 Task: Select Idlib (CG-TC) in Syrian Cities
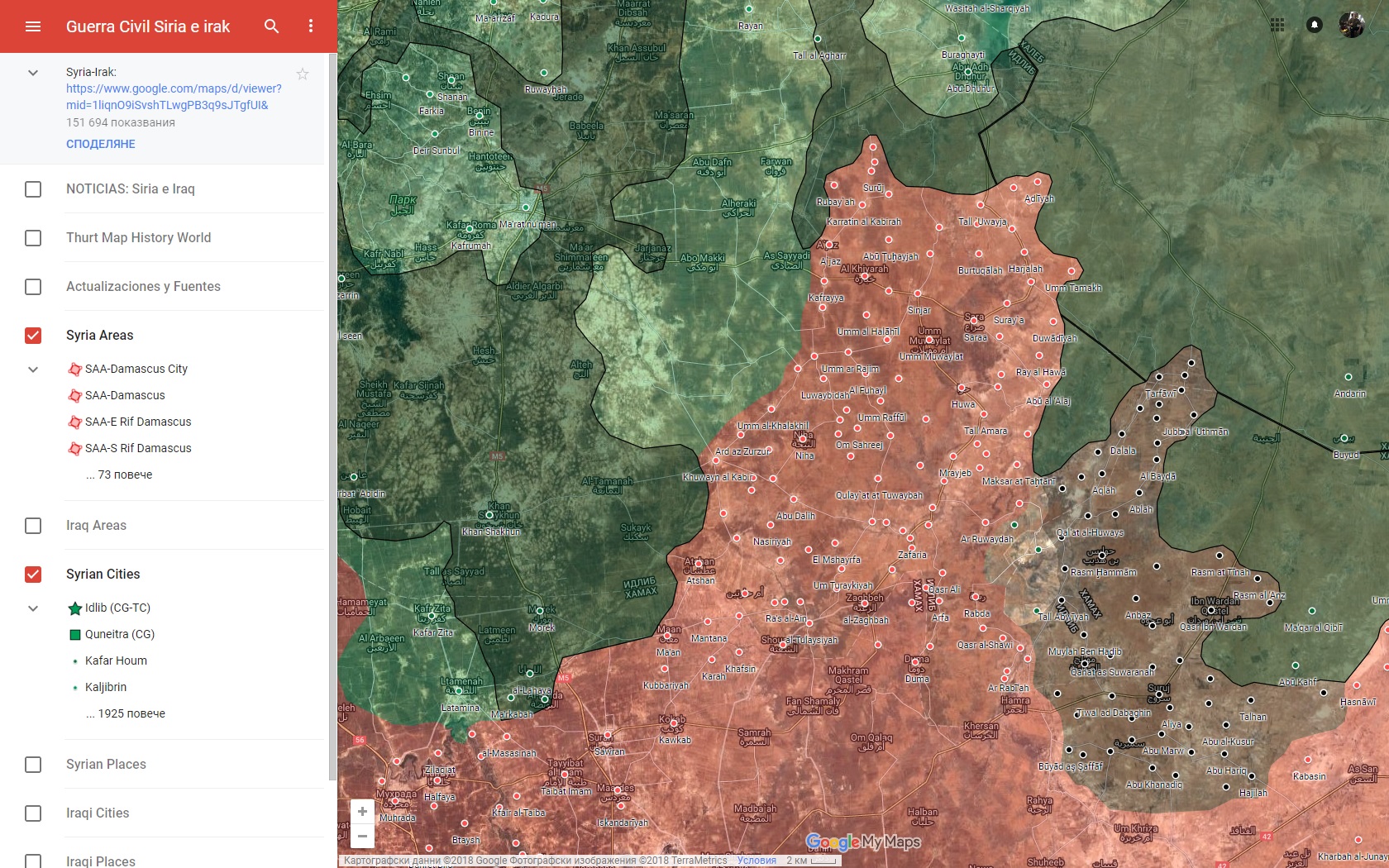click(117, 608)
